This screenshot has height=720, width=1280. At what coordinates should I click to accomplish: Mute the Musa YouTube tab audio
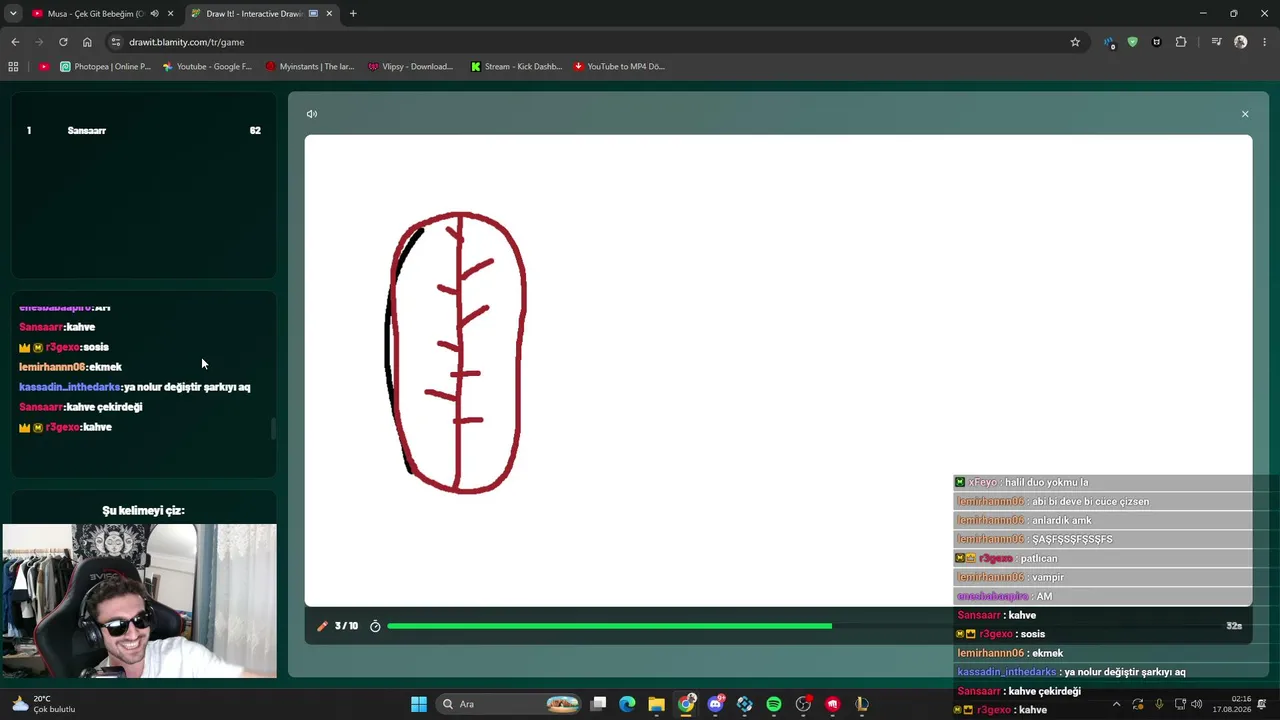coord(154,14)
